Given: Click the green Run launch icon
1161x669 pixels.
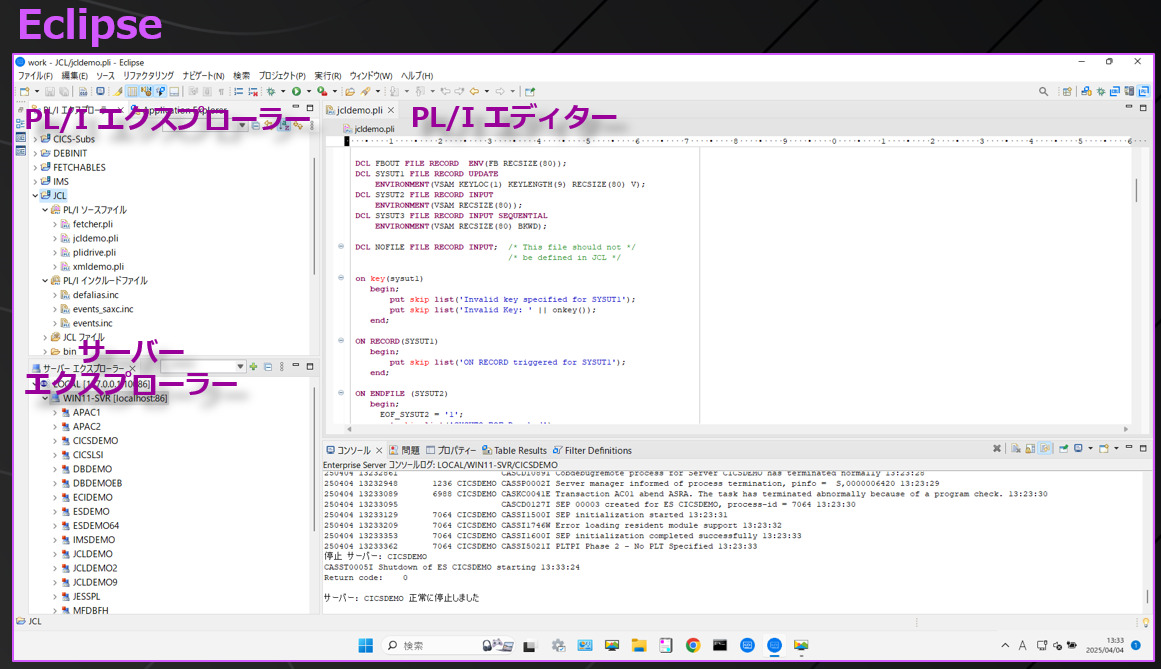Looking at the screenshot, I should 296,91.
